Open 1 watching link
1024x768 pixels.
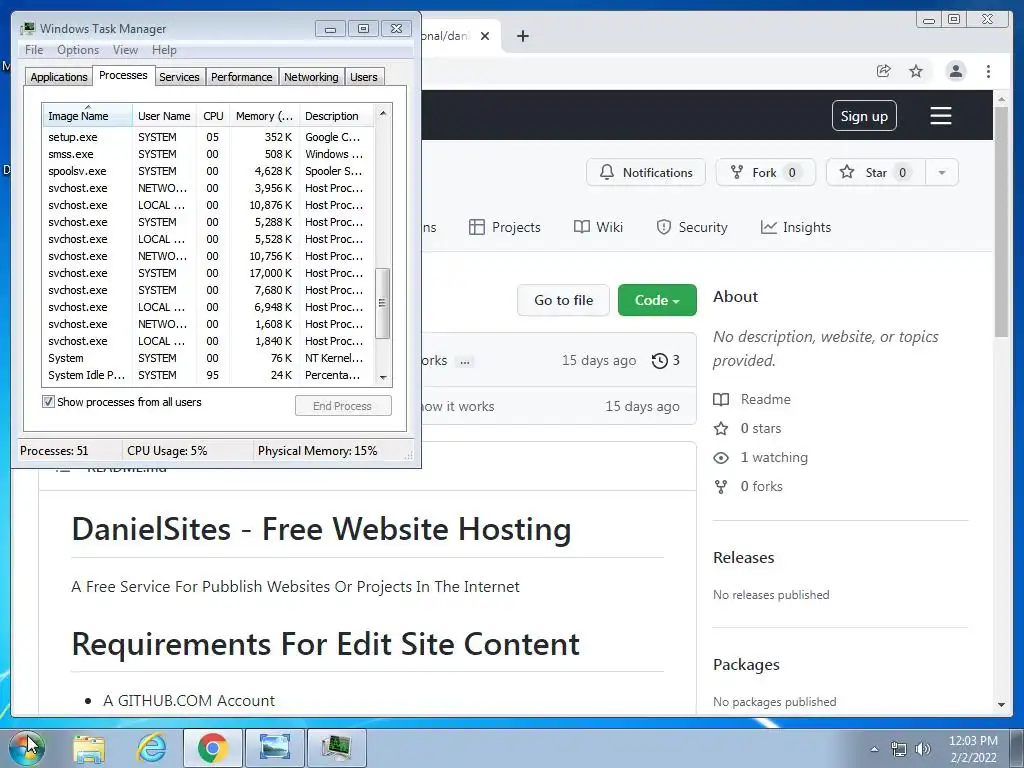(761, 457)
